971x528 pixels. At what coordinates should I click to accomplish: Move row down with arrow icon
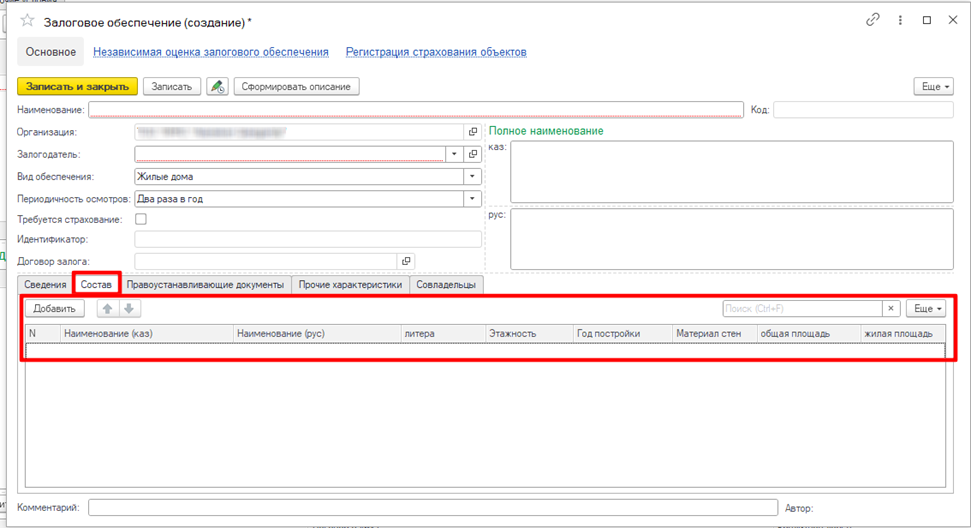(x=129, y=308)
